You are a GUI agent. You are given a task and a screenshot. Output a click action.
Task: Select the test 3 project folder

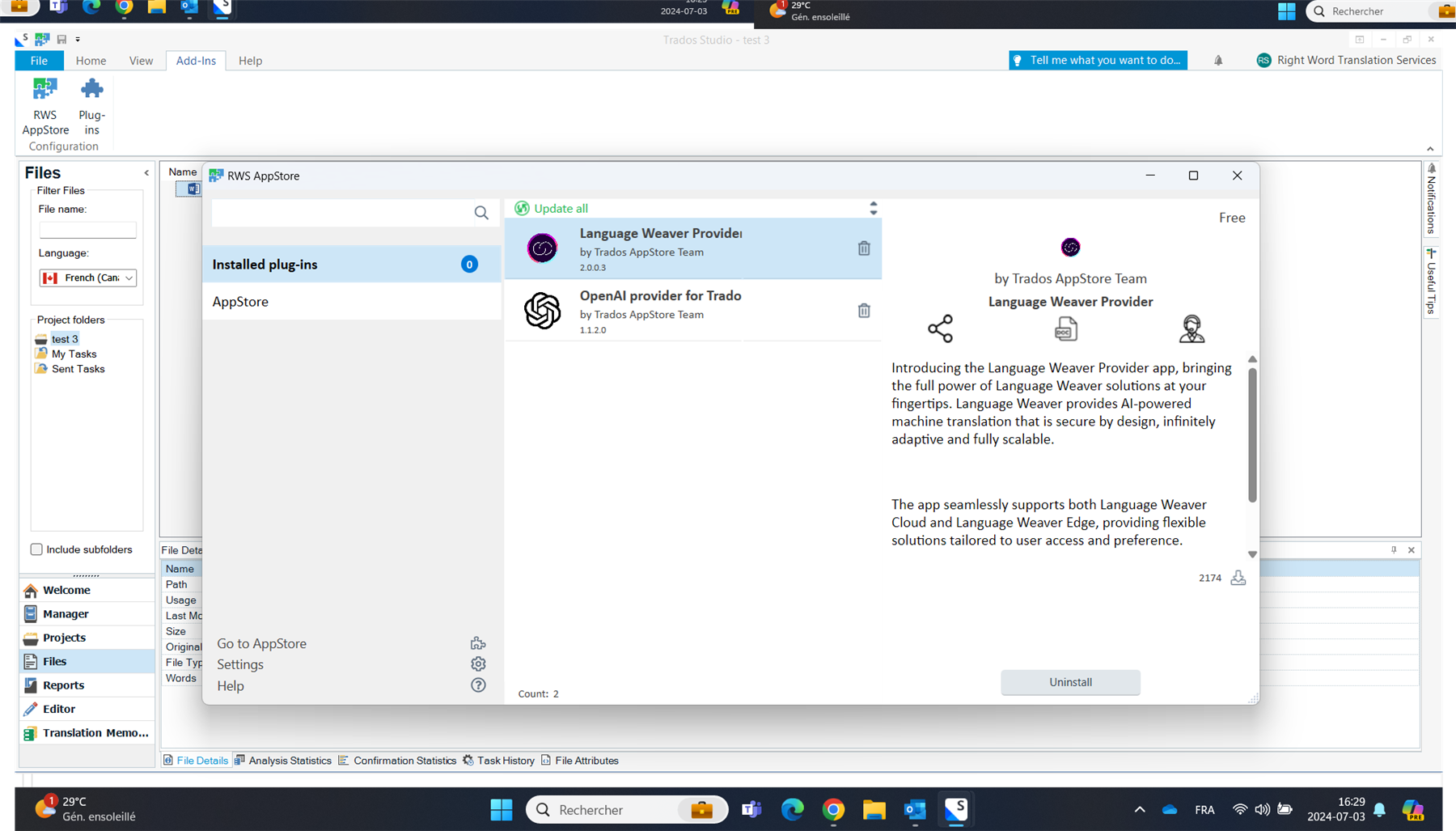[x=65, y=339]
